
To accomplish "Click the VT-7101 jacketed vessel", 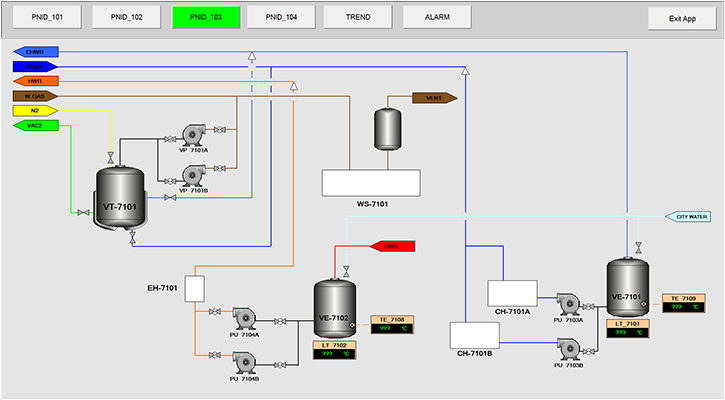I will [x=120, y=199].
